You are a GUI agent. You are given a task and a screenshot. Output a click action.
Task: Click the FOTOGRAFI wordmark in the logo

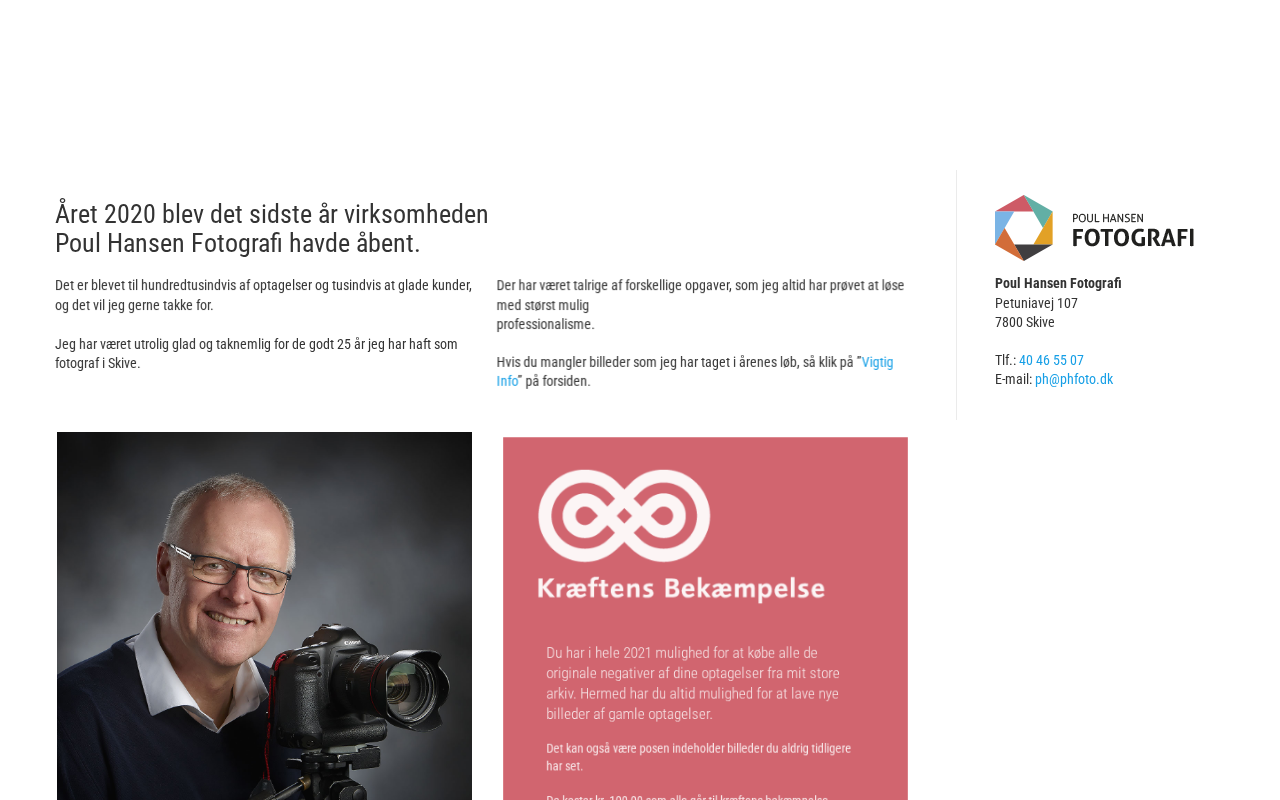[1133, 238]
